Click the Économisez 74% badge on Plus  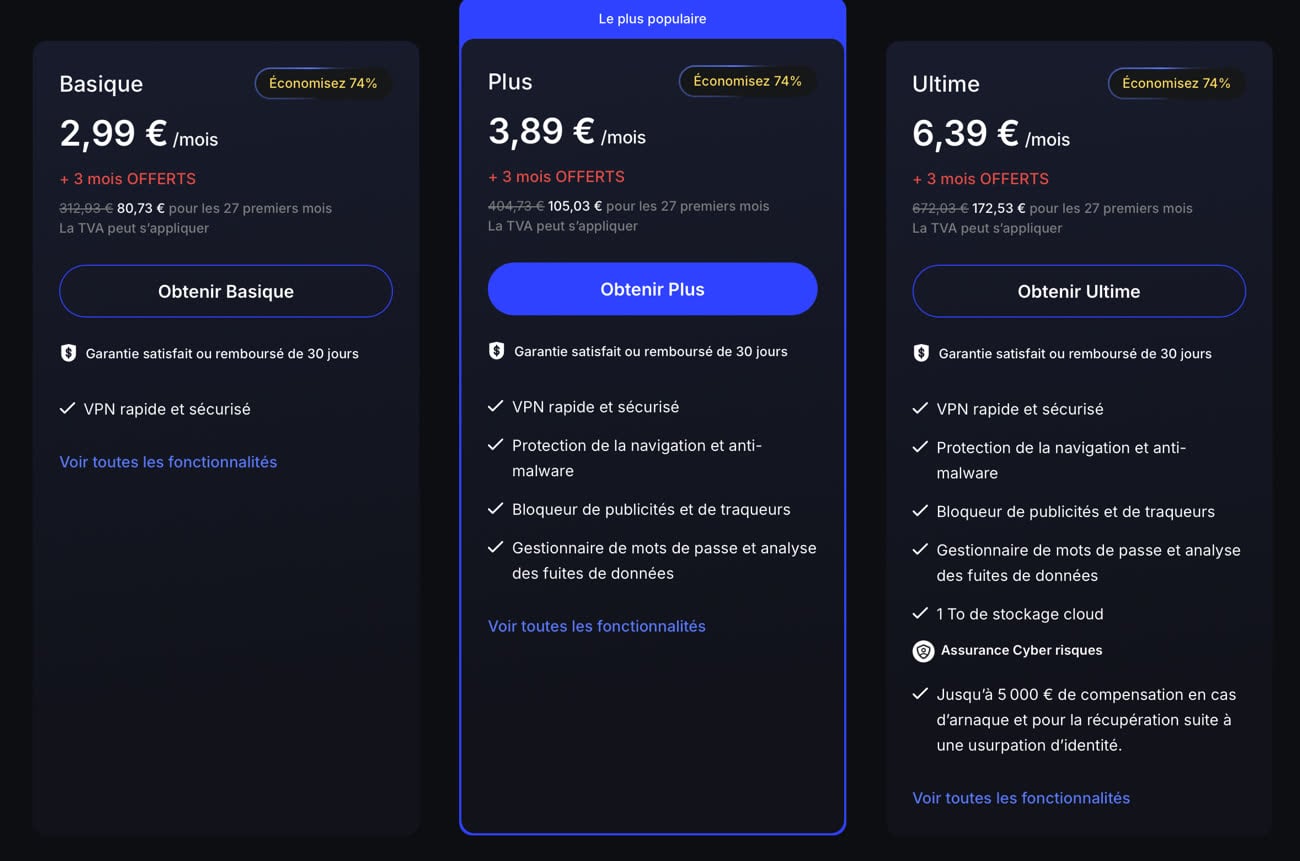point(747,81)
